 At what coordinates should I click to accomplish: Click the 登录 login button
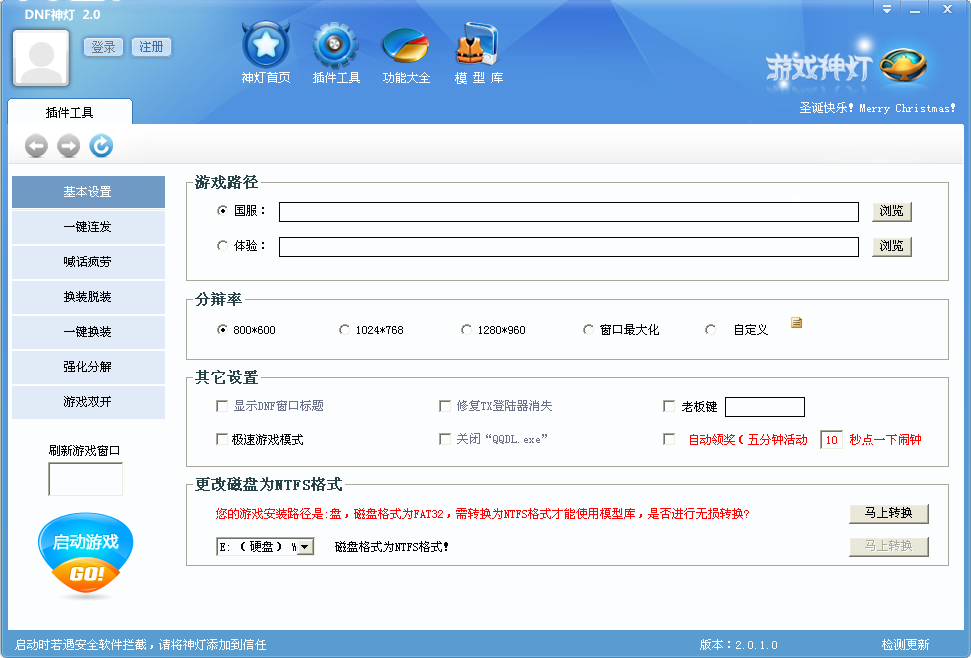coord(103,47)
